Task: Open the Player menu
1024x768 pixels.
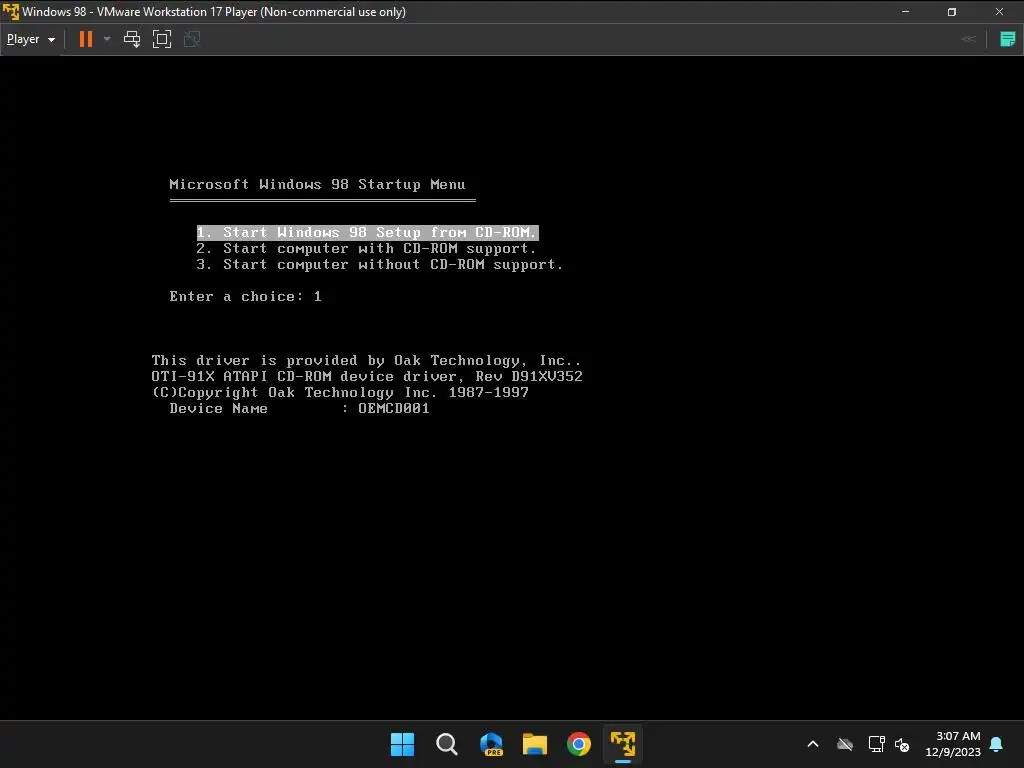Action: 30,39
